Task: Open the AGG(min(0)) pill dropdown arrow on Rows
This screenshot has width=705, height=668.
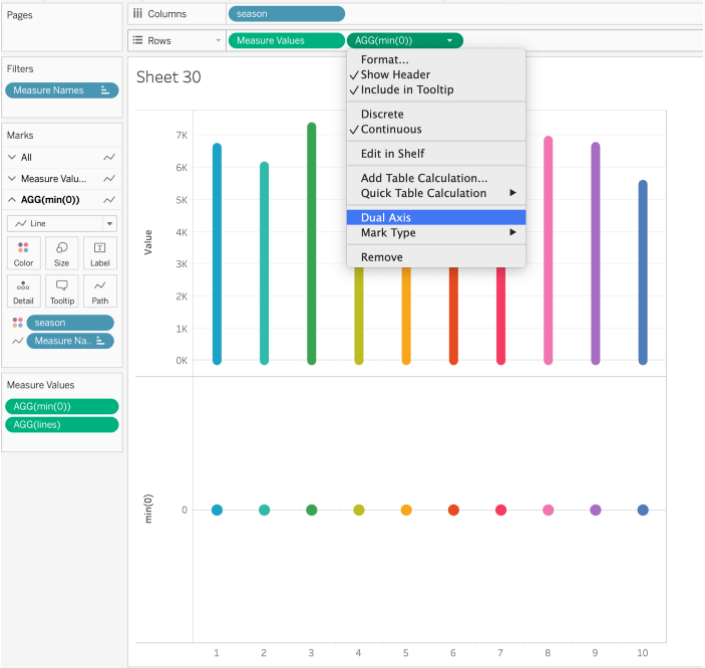Action: [x=450, y=40]
